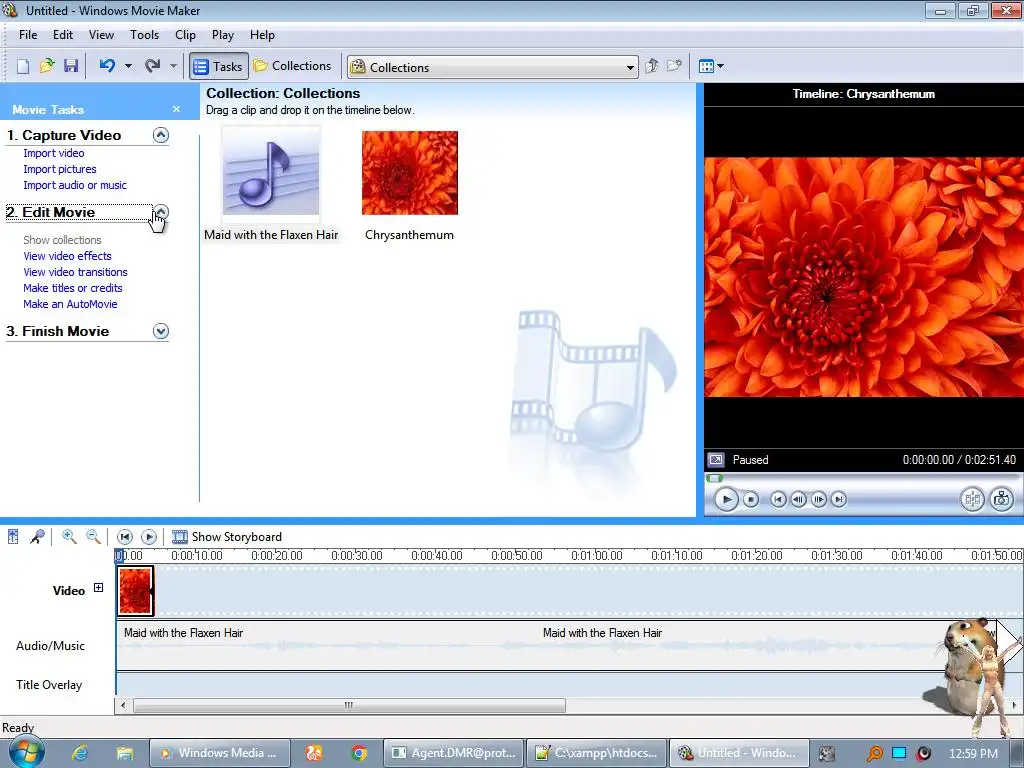The height and width of the screenshot is (768, 1024).
Task: Click View video effects link
Action: click(x=67, y=256)
